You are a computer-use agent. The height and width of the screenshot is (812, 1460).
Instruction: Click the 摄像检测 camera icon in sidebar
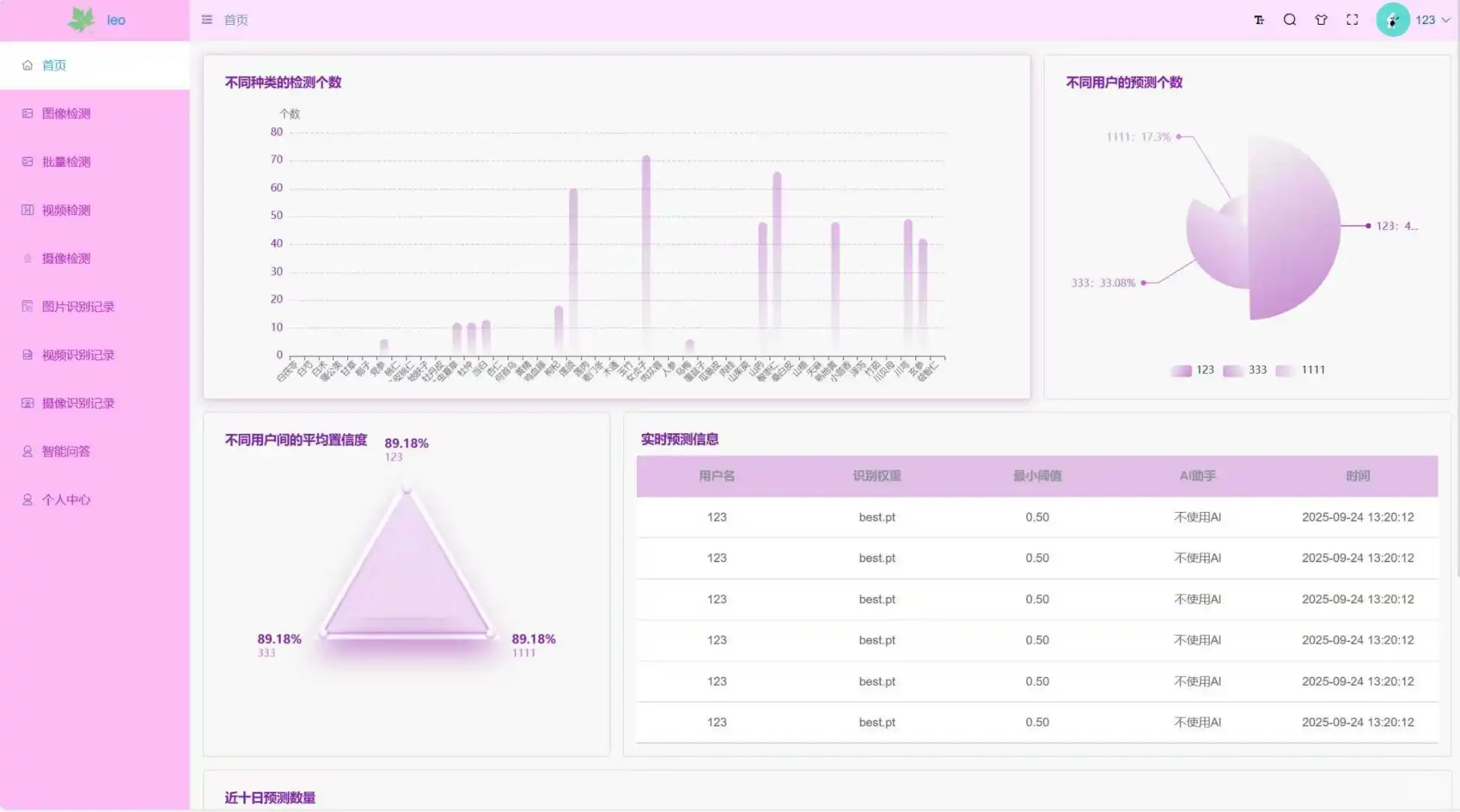point(27,258)
